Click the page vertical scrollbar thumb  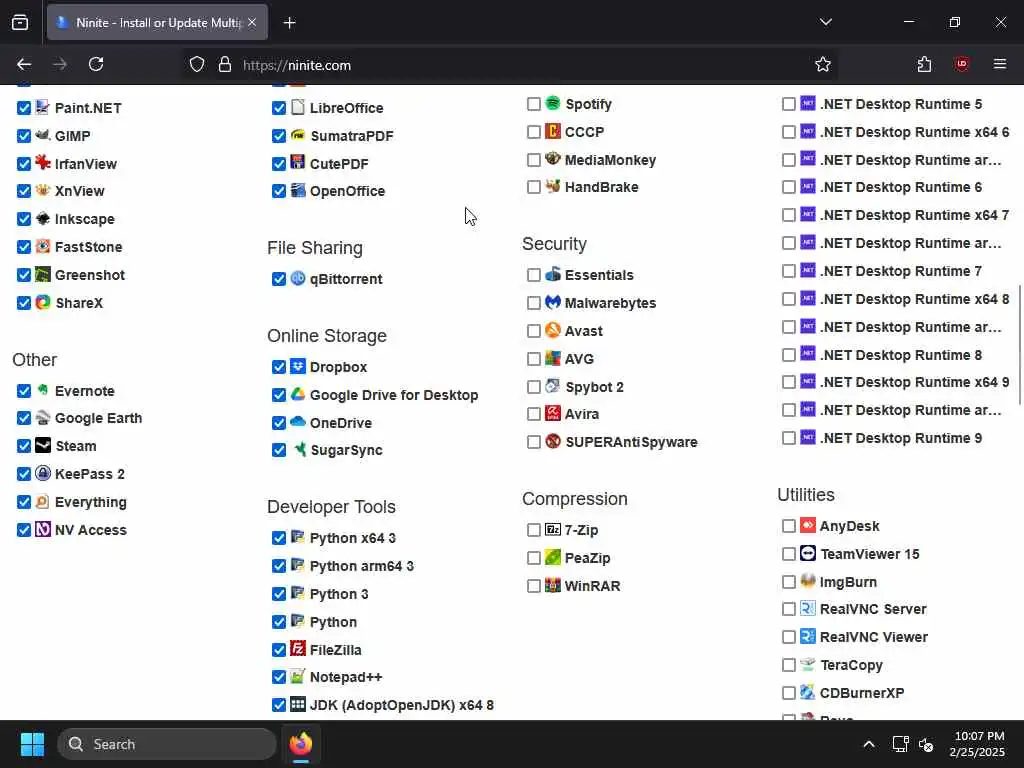[1019, 344]
